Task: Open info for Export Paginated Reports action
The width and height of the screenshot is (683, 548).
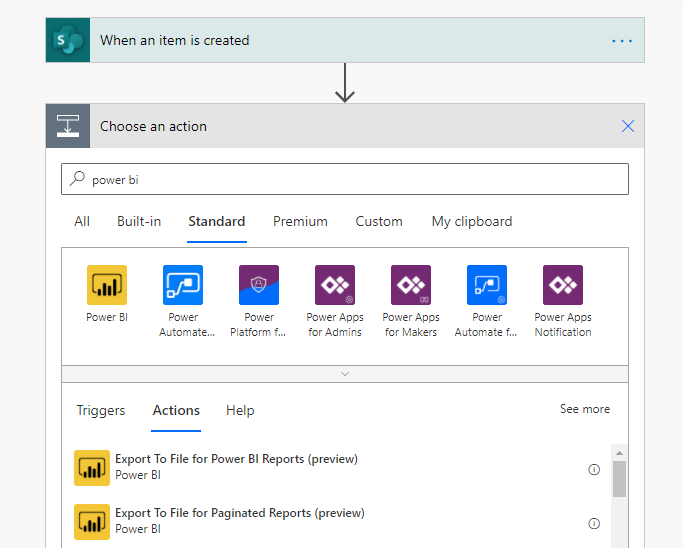Action: tap(594, 523)
